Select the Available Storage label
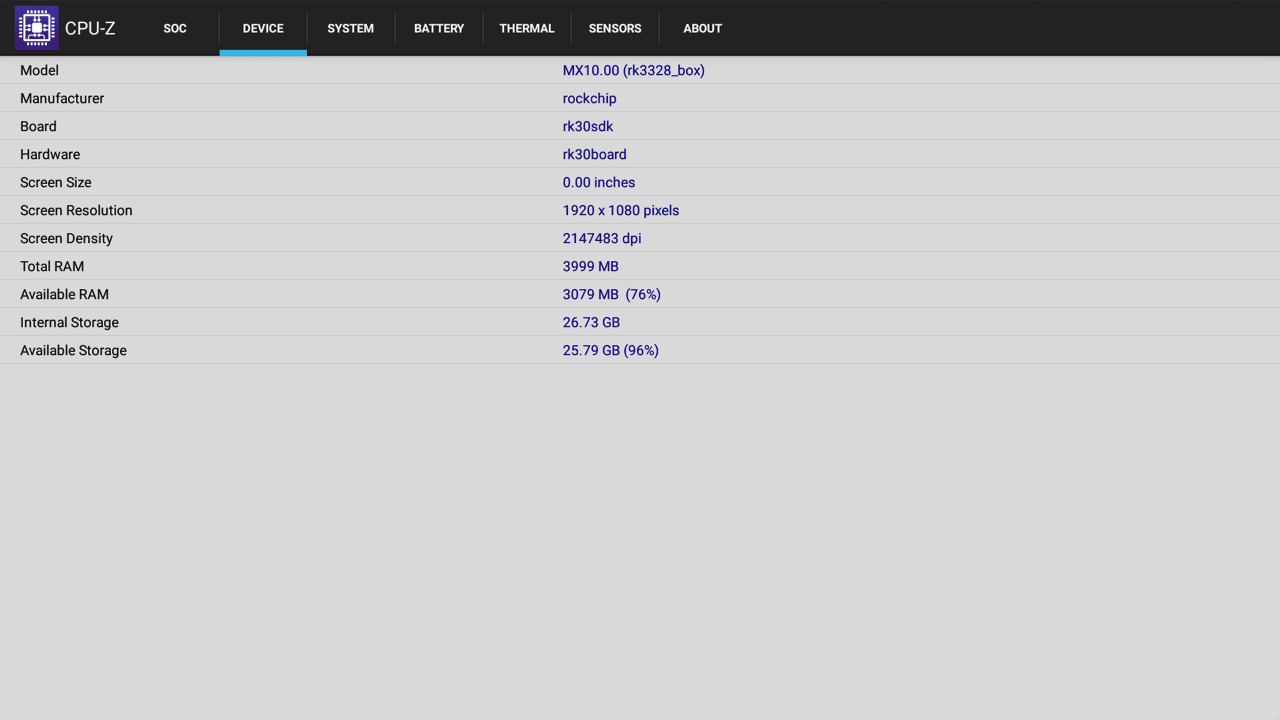The height and width of the screenshot is (720, 1280). tap(73, 350)
